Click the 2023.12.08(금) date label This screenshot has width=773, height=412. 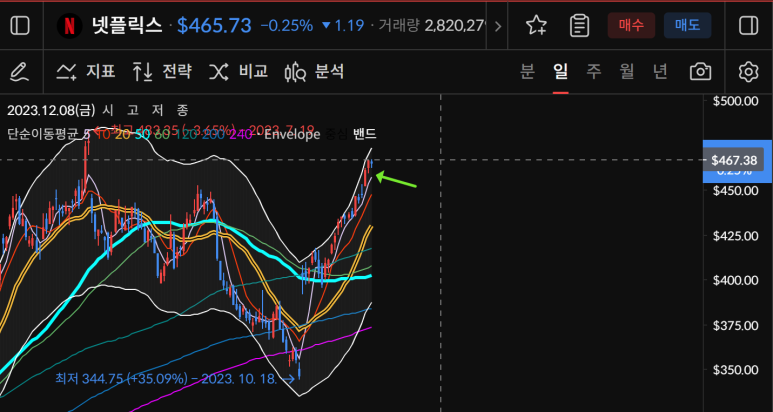tap(51, 110)
